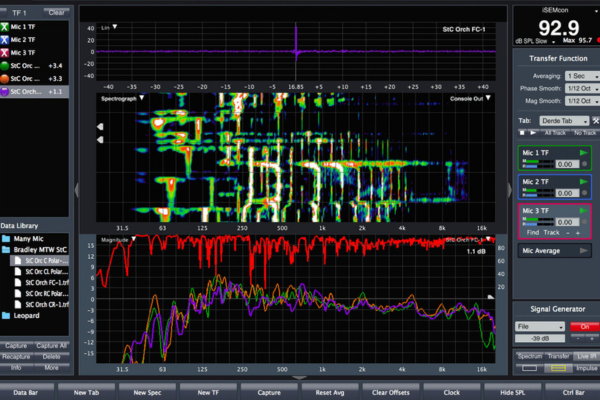Screen dimensions: 600x400
Task: Enable No Track
Action: click(x=585, y=133)
